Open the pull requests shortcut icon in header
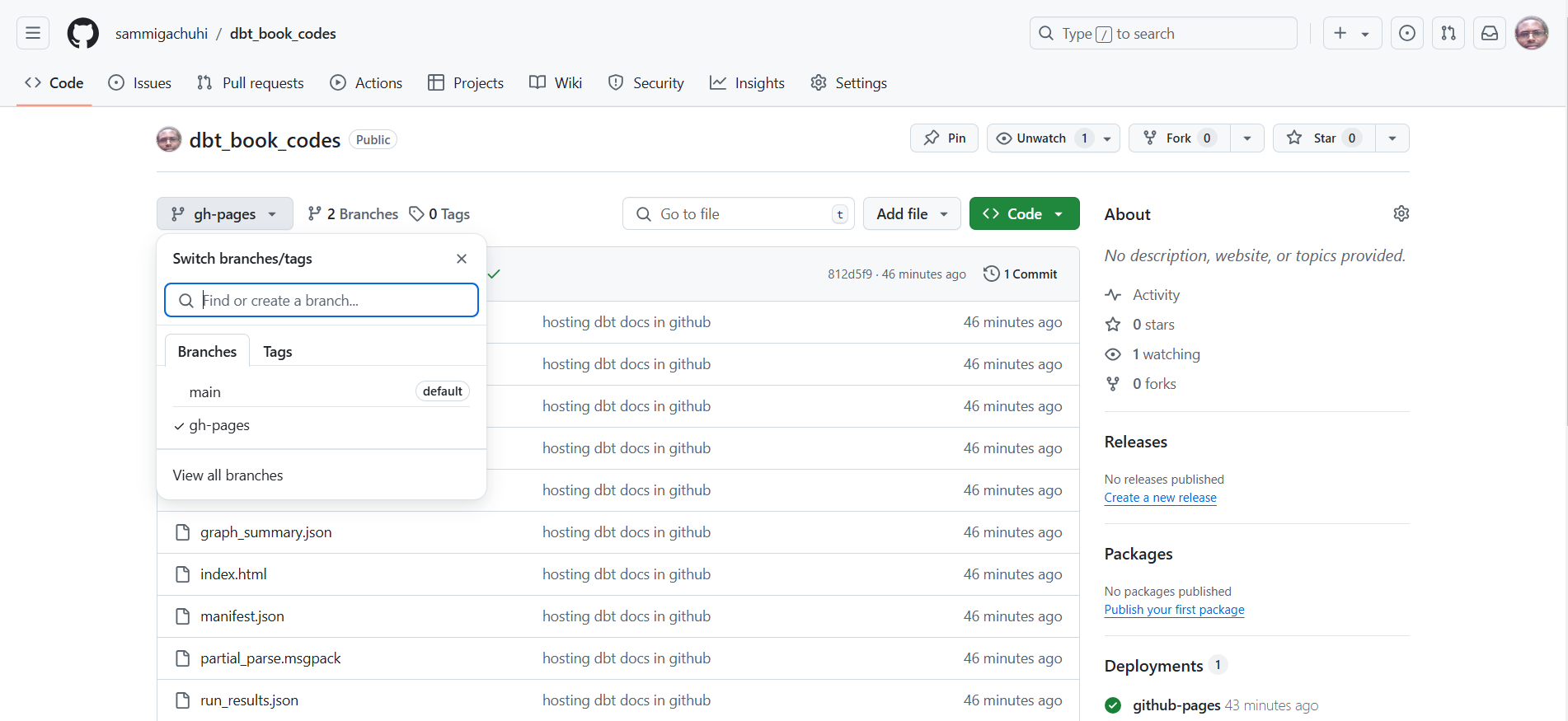 (x=1448, y=33)
